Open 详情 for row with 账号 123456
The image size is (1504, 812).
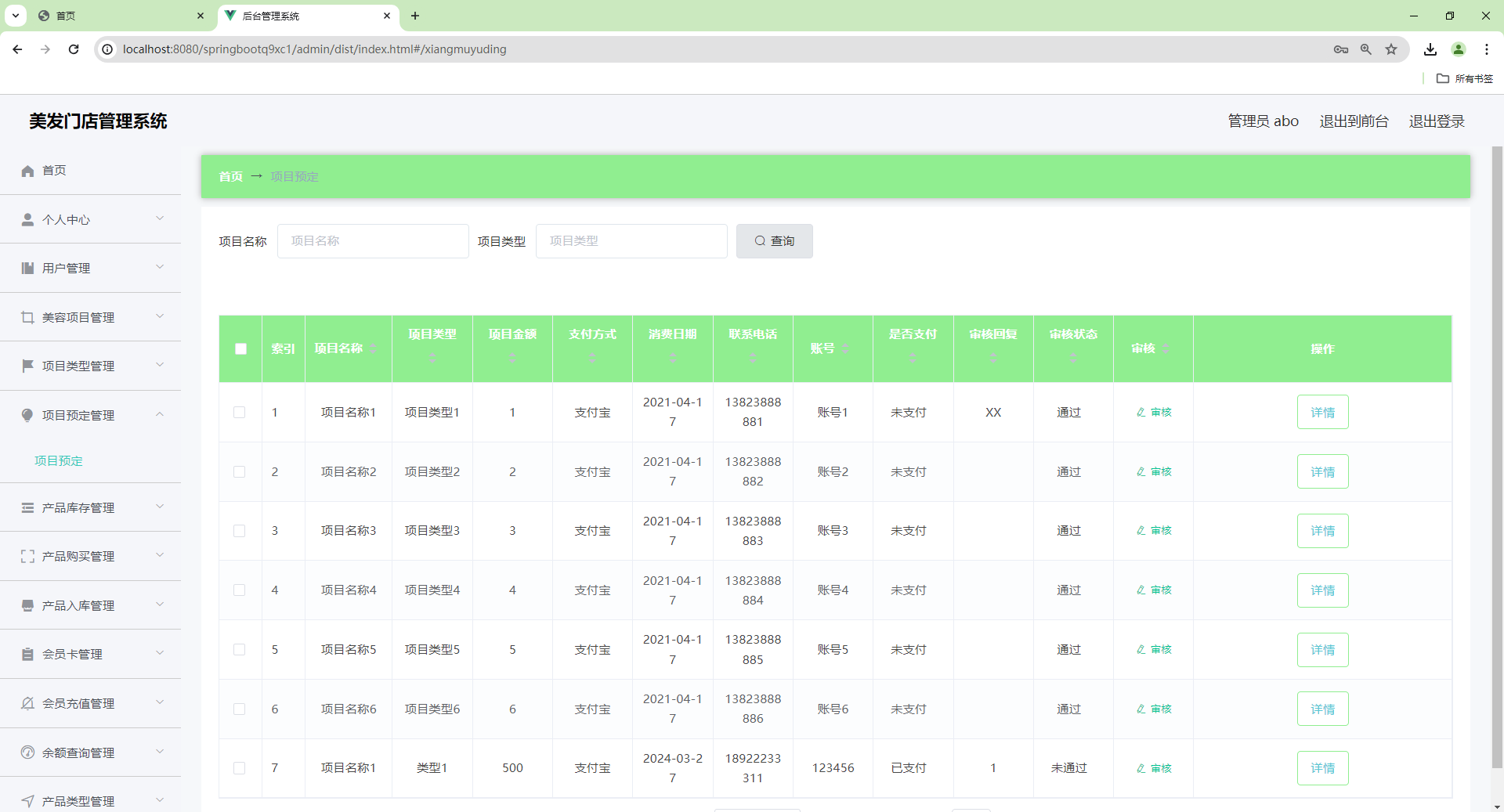[1322, 768]
